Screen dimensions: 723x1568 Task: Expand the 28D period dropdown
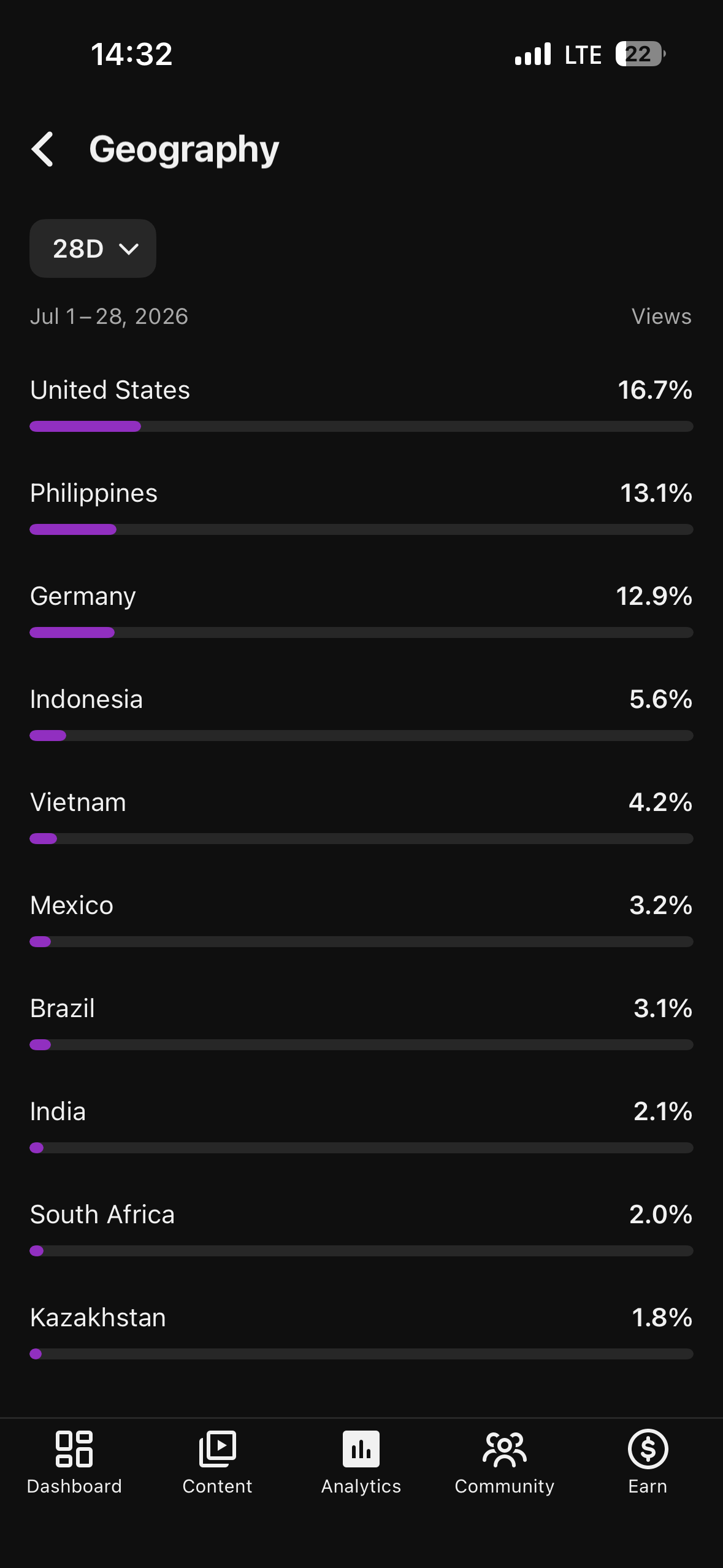(93, 248)
